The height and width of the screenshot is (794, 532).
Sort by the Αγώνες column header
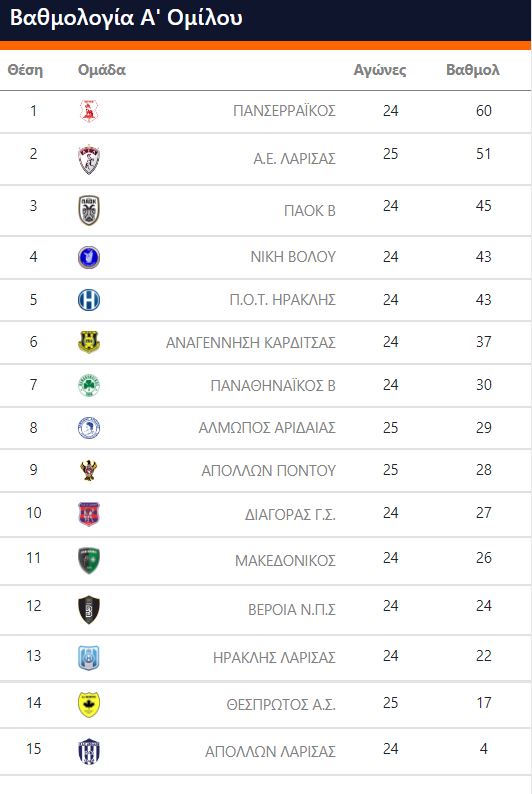(380, 70)
